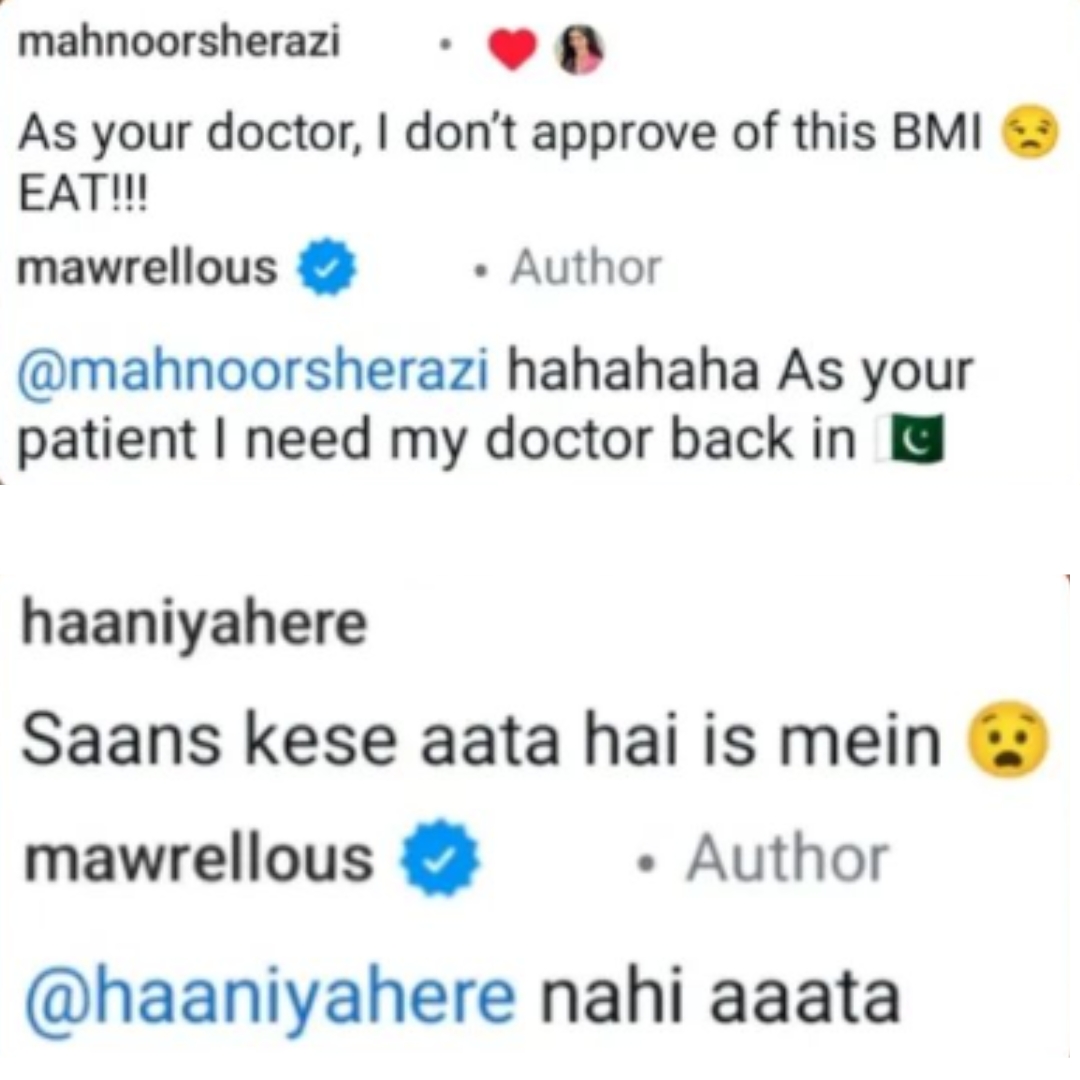1080x1080 pixels.
Task: Select the "Saans kese aata hai" comment
Action: (481, 740)
